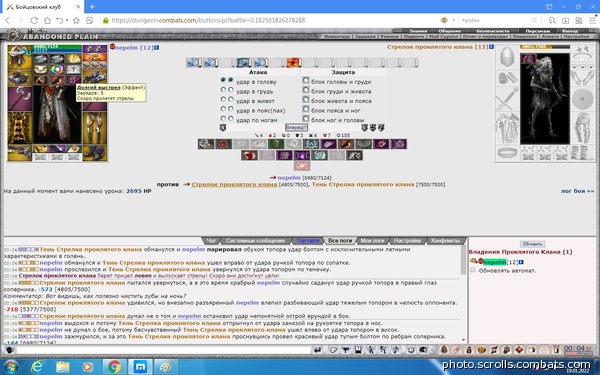This screenshot has height=375, width=600.
Task: Switch to Мои логи tab
Action: pos(372,241)
